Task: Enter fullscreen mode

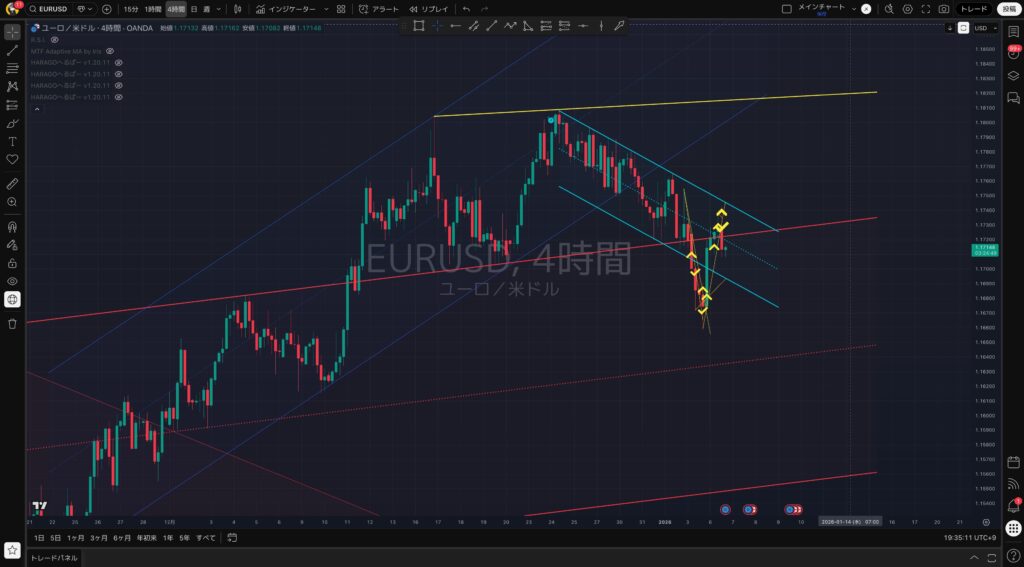Action: pyautogui.click(x=925, y=9)
